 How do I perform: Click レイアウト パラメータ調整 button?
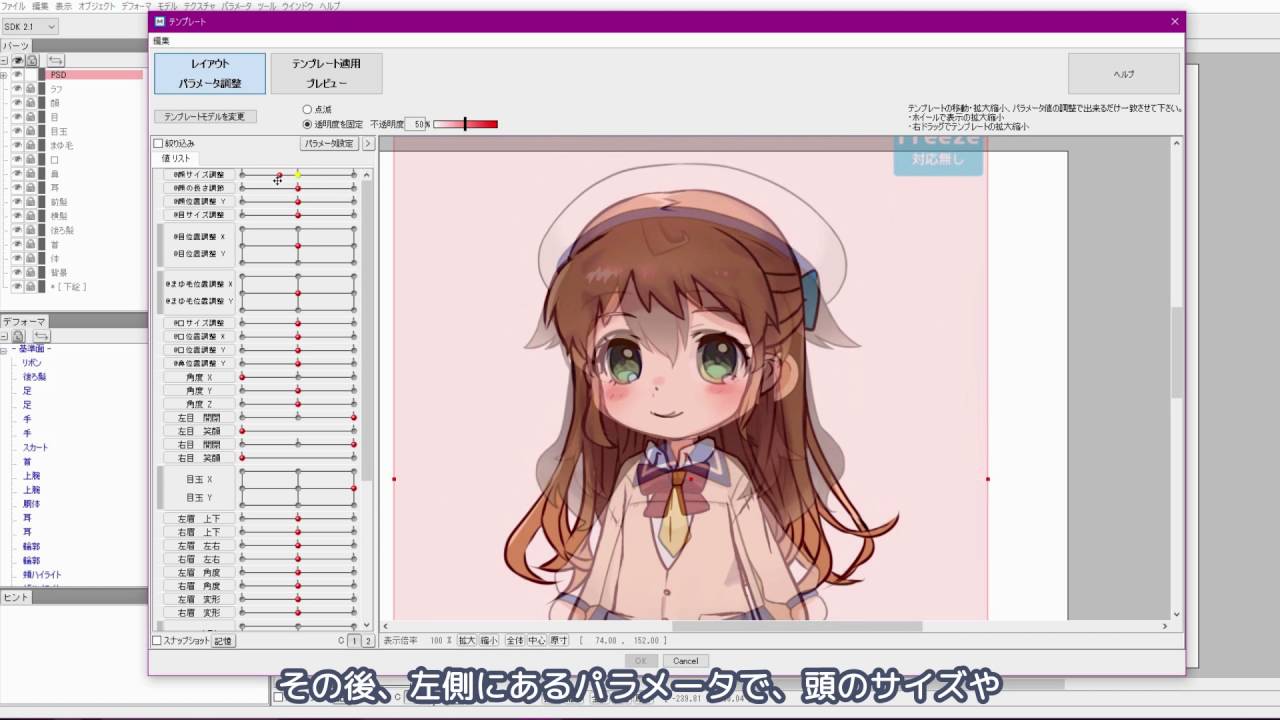click(210, 74)
